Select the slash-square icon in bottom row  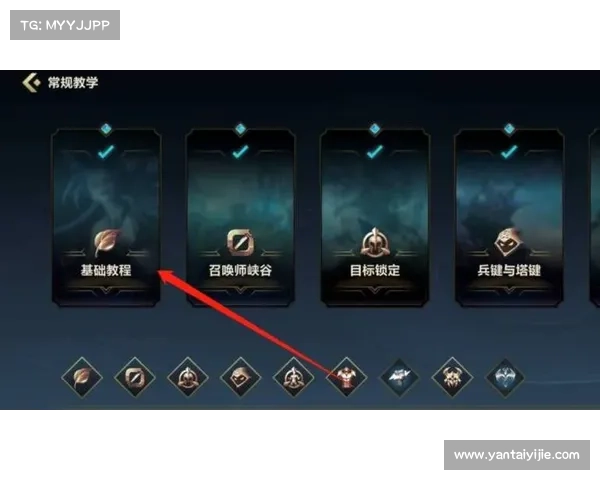click(135, 377)
